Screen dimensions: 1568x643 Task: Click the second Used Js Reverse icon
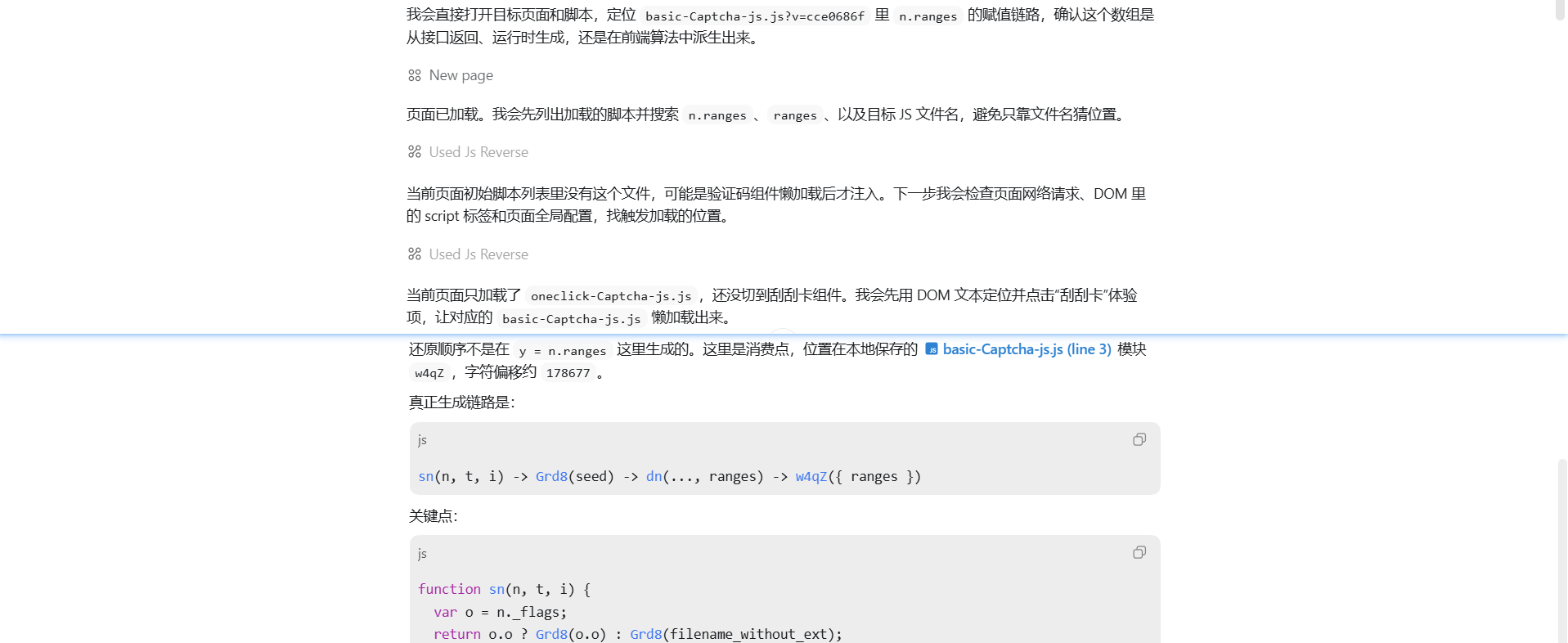(x=415, y=254)
